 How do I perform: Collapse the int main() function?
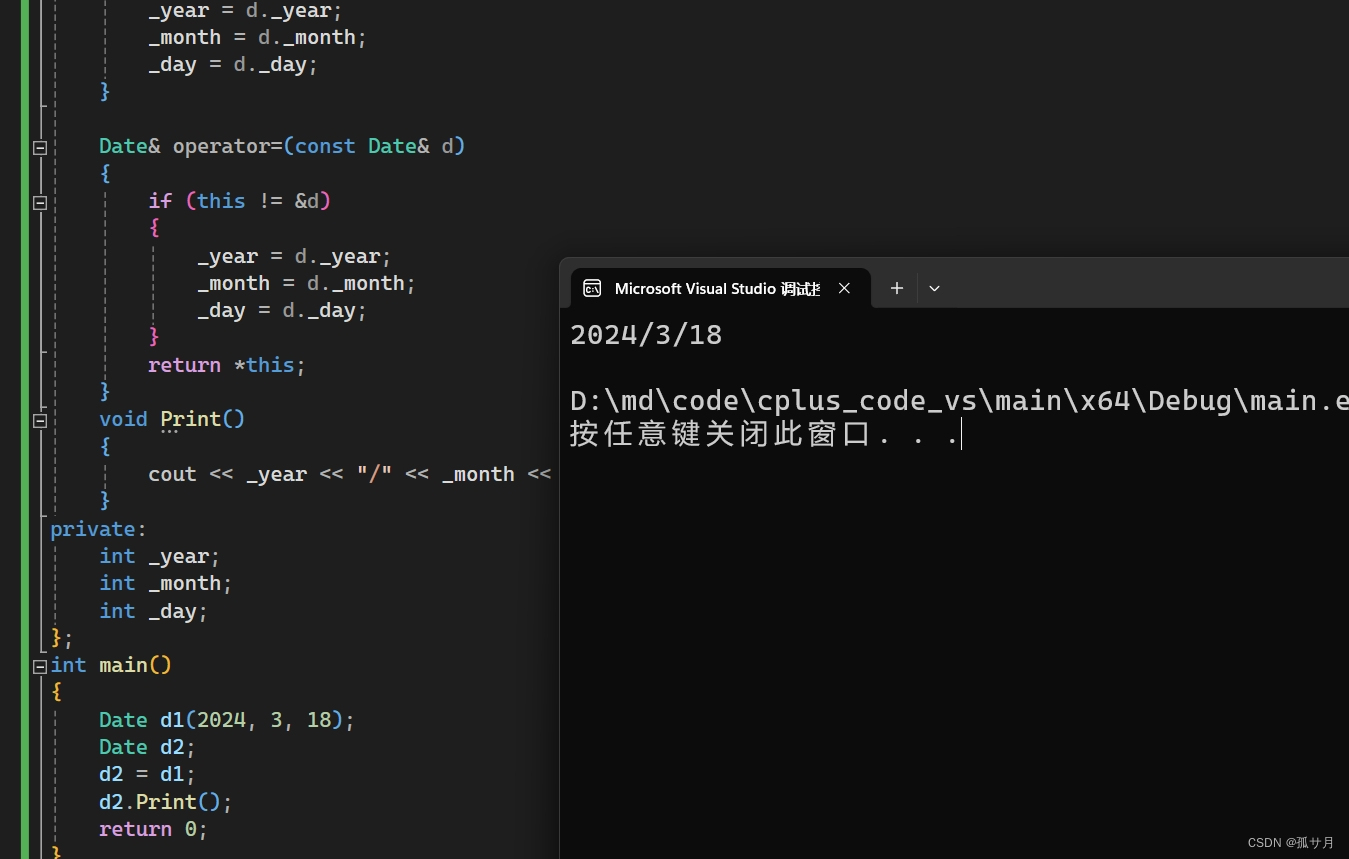pyautogui.click(x=40, y=666)
